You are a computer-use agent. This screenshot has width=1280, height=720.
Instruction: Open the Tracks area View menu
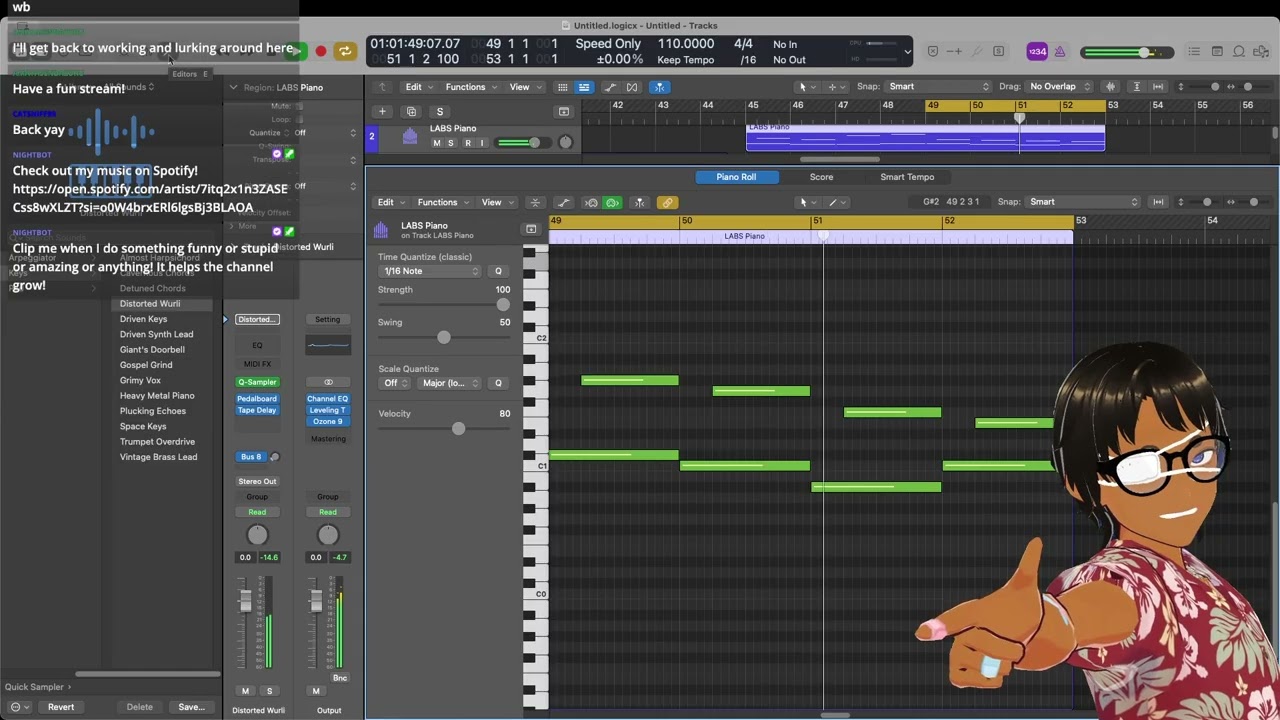524,87
